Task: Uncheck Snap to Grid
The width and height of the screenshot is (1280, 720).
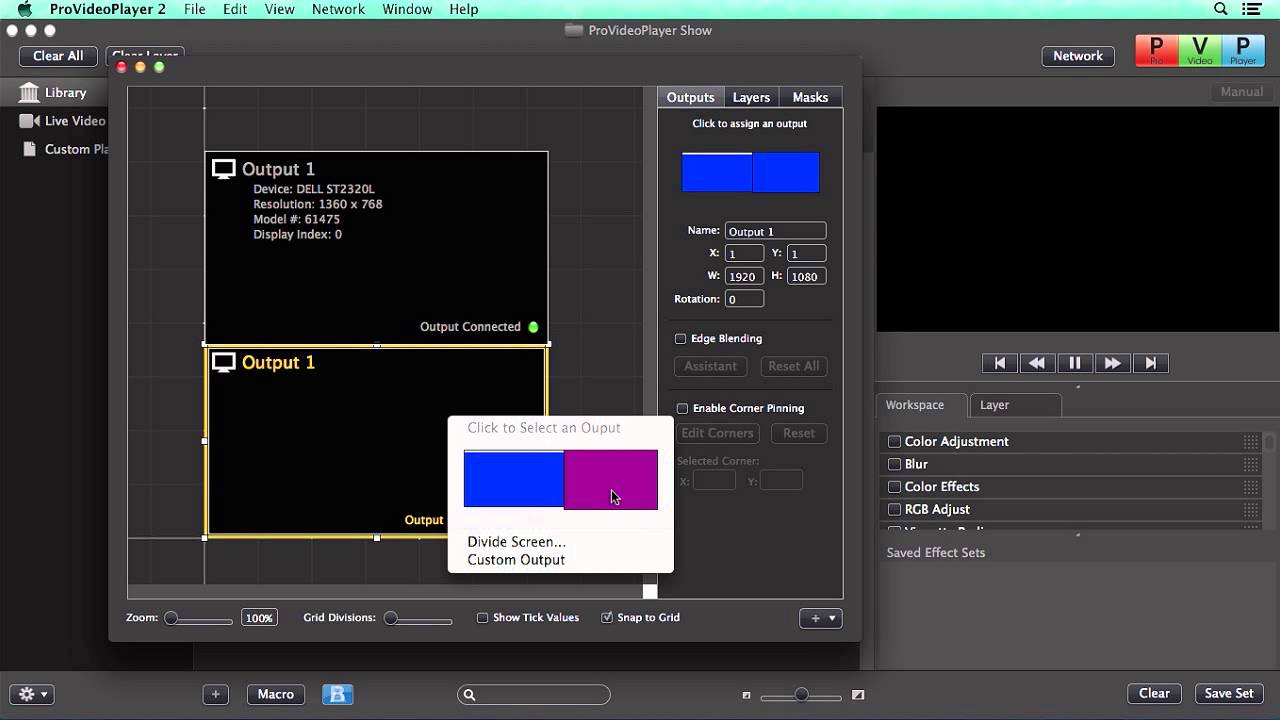Action: 607,618
